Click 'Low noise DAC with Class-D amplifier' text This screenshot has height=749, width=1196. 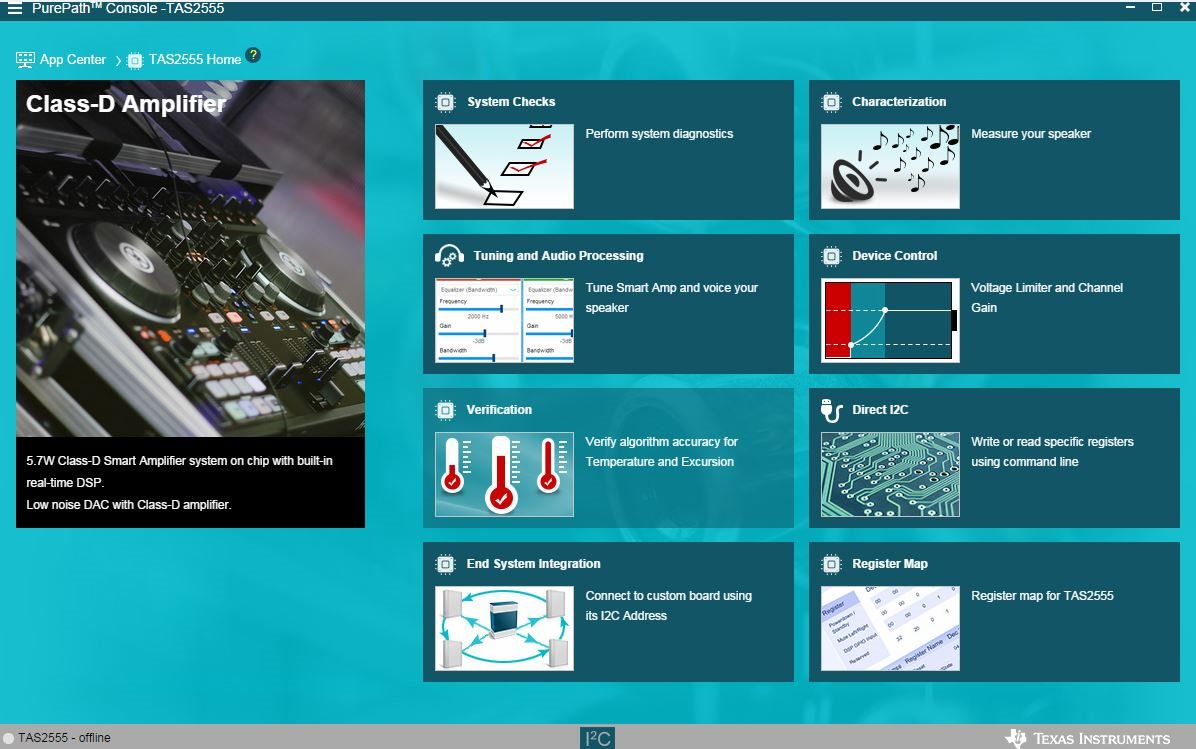click(x=128, y=504)
